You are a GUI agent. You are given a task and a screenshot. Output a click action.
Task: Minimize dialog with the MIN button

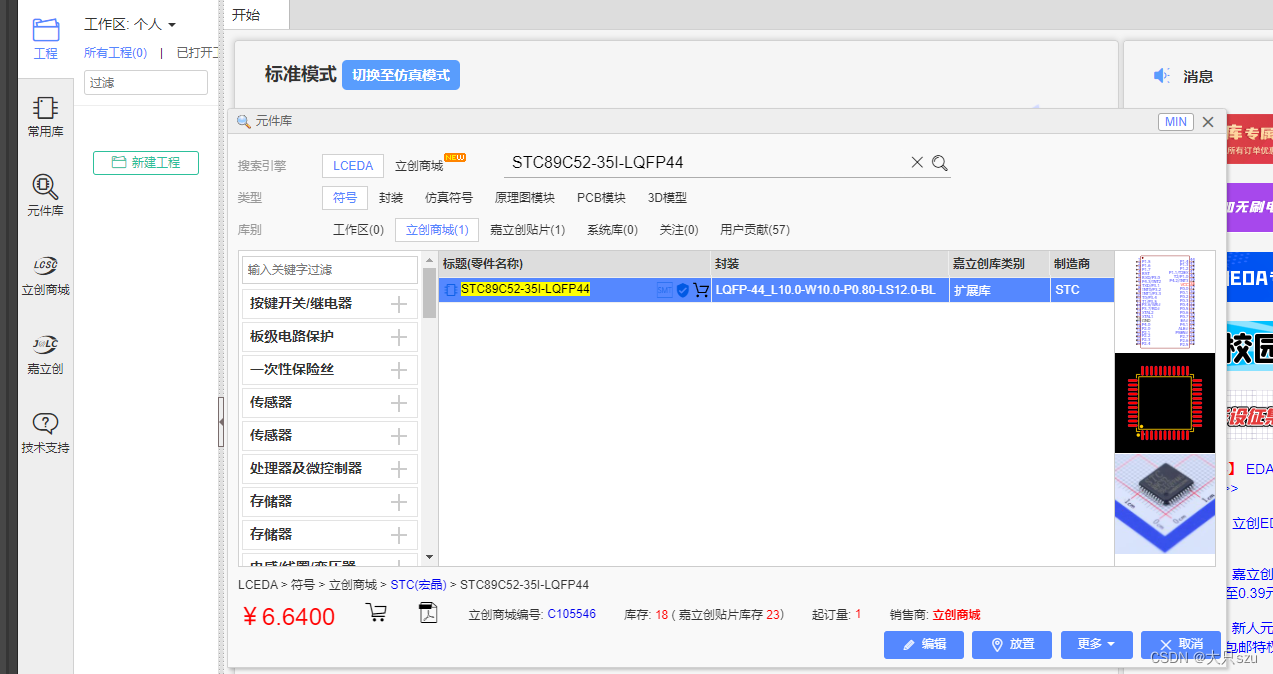pyautogui.click(x=1176, y=122)
